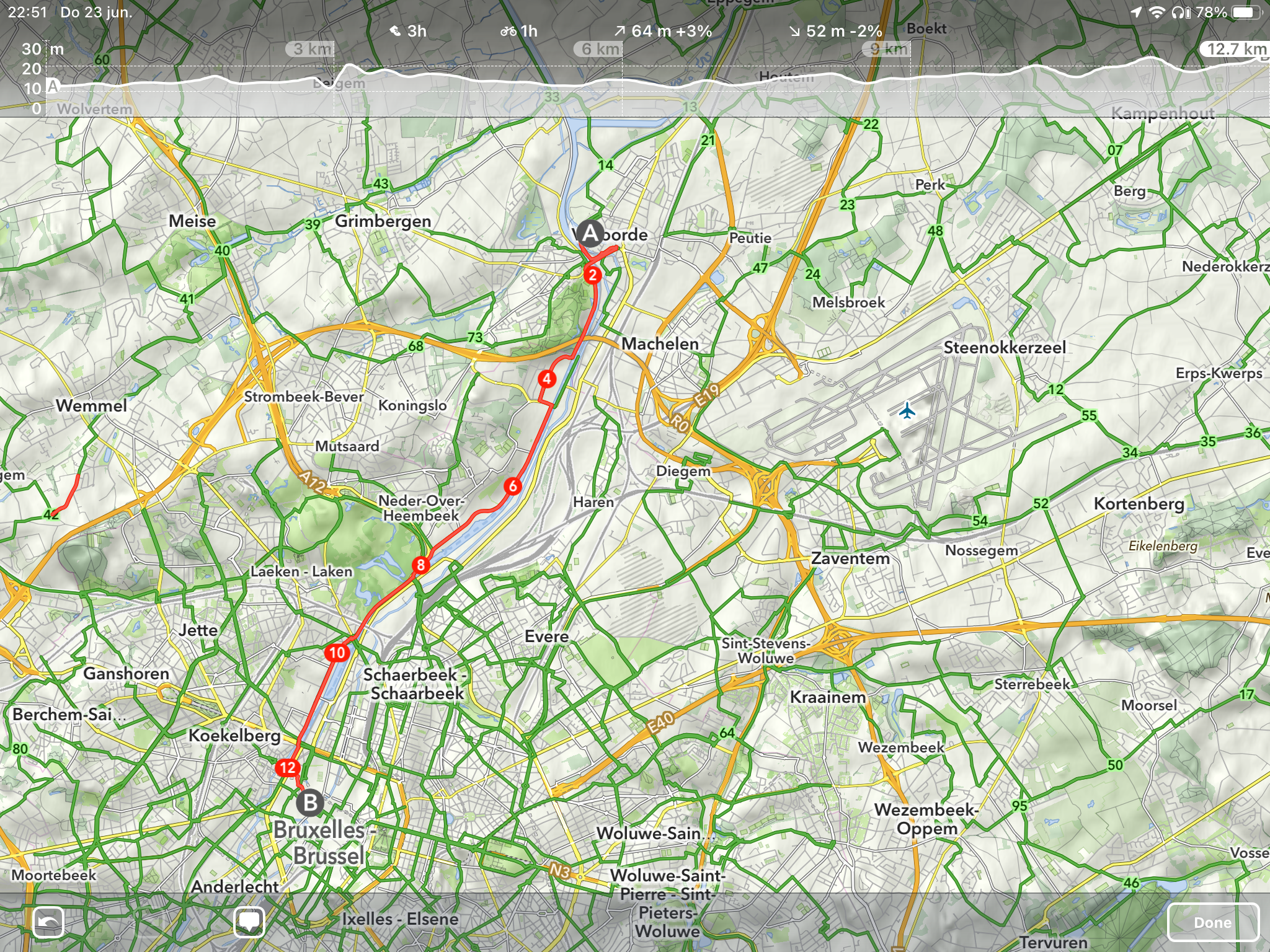Viewport: 1270px width, 952px height.
Task: Select route start marker A
Action: [x=590, y=233]
